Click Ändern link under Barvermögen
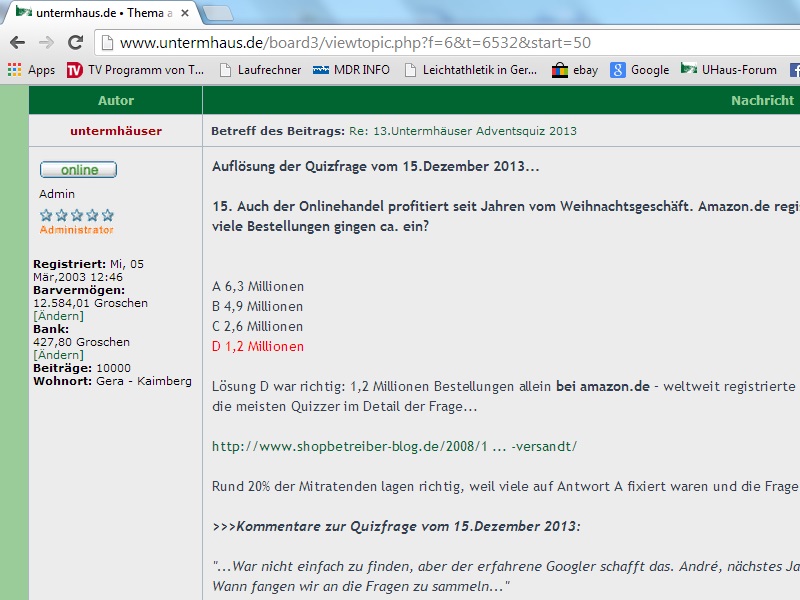800x600 pixels. pyautogui.click(x=58, y=316)
